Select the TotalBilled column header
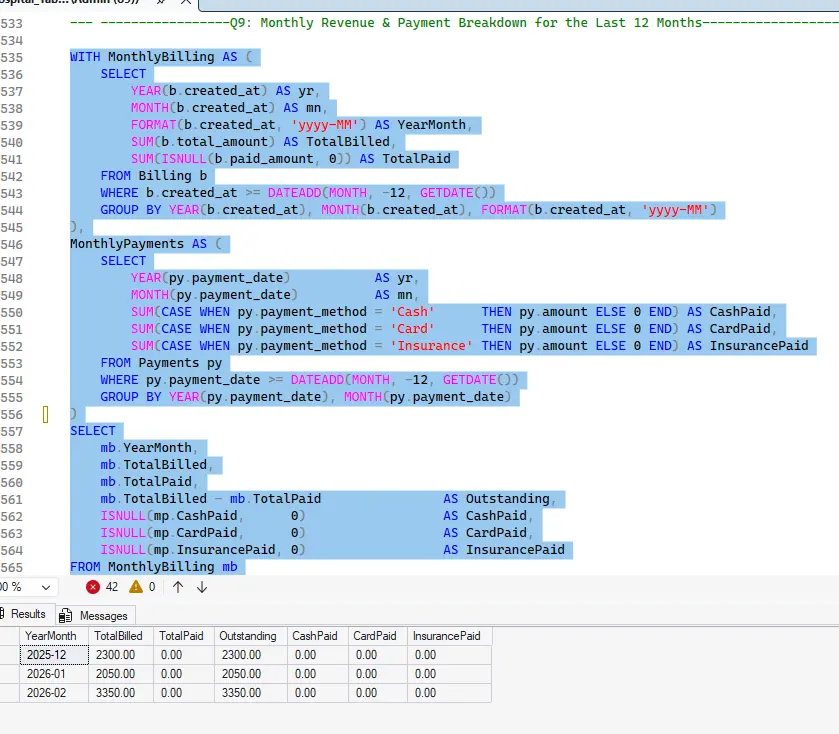The height and width of the screenshot is (734, 839). click(x=120, y=636)
